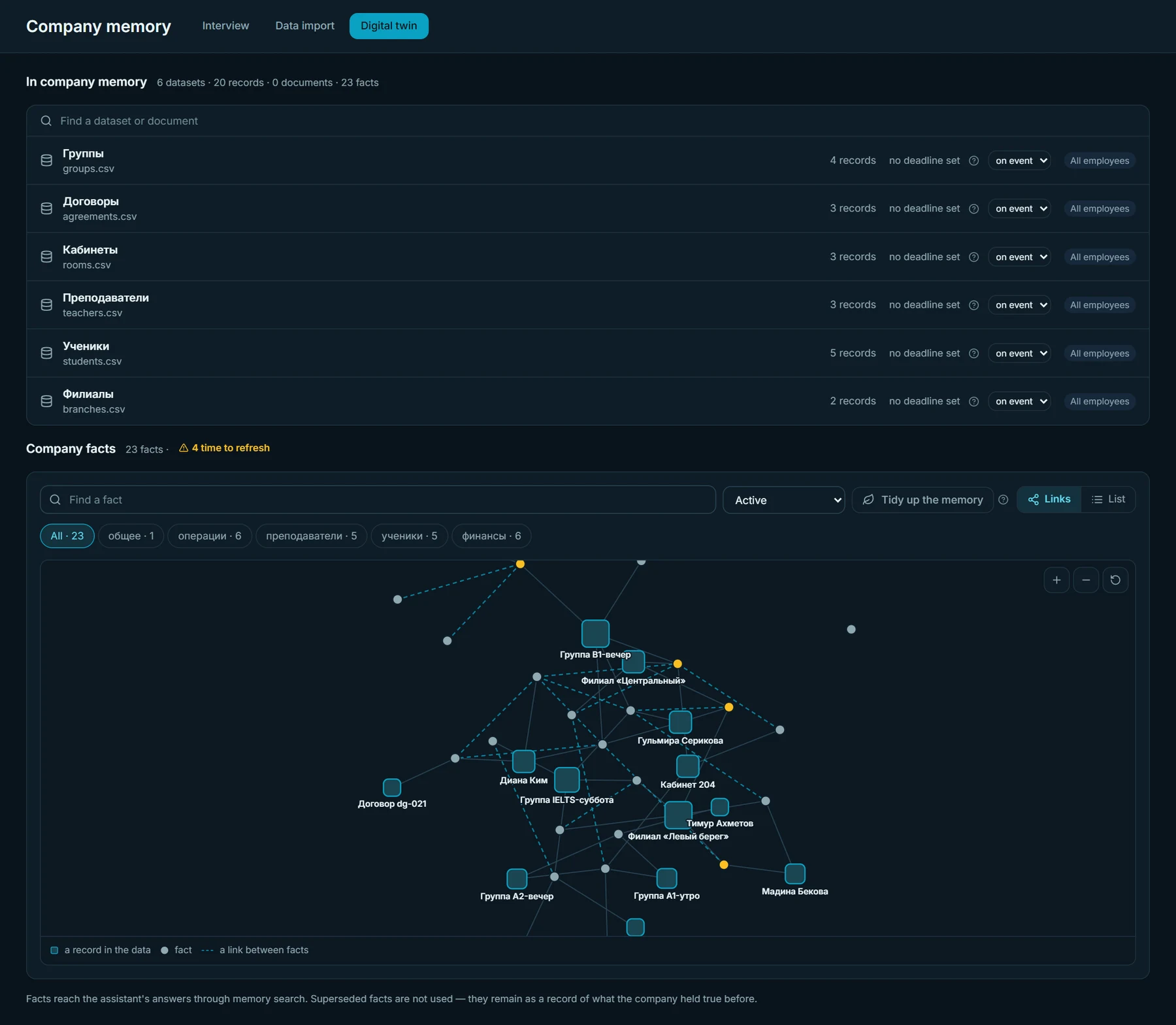Switch to Links graph view
This screenshot has width=1176, height=1025.
(1049, 499)
